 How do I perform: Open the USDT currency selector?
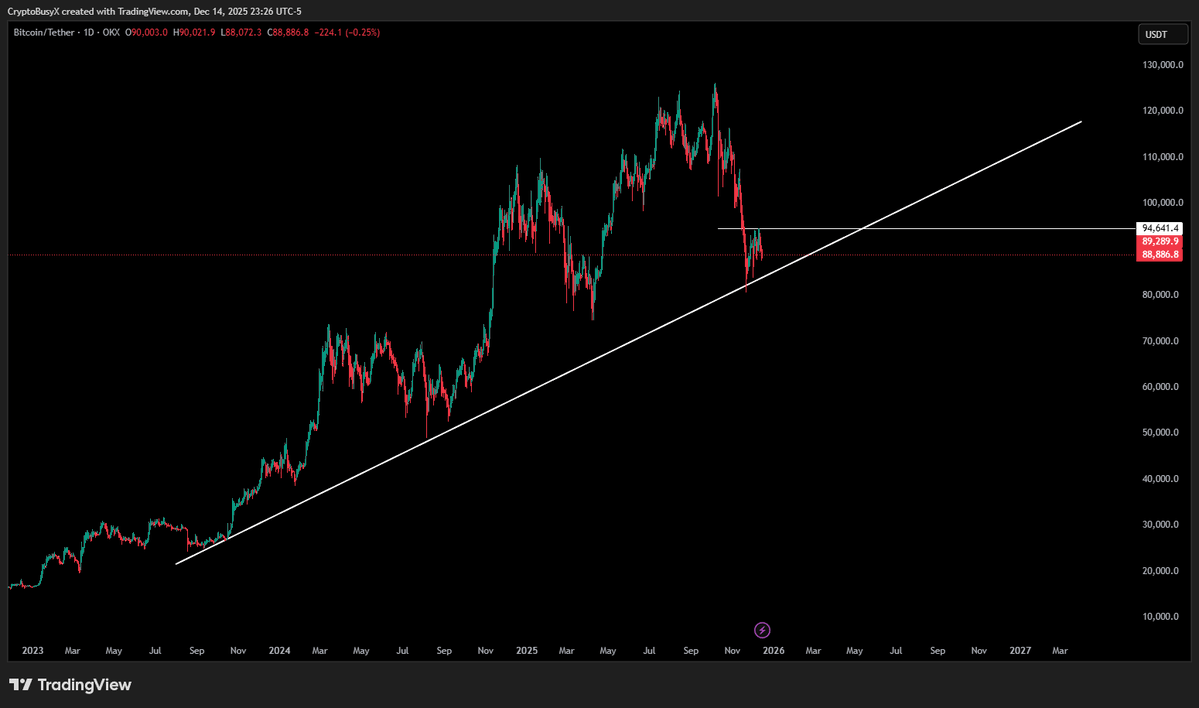pyautogui.click(x=1162, y=34)
